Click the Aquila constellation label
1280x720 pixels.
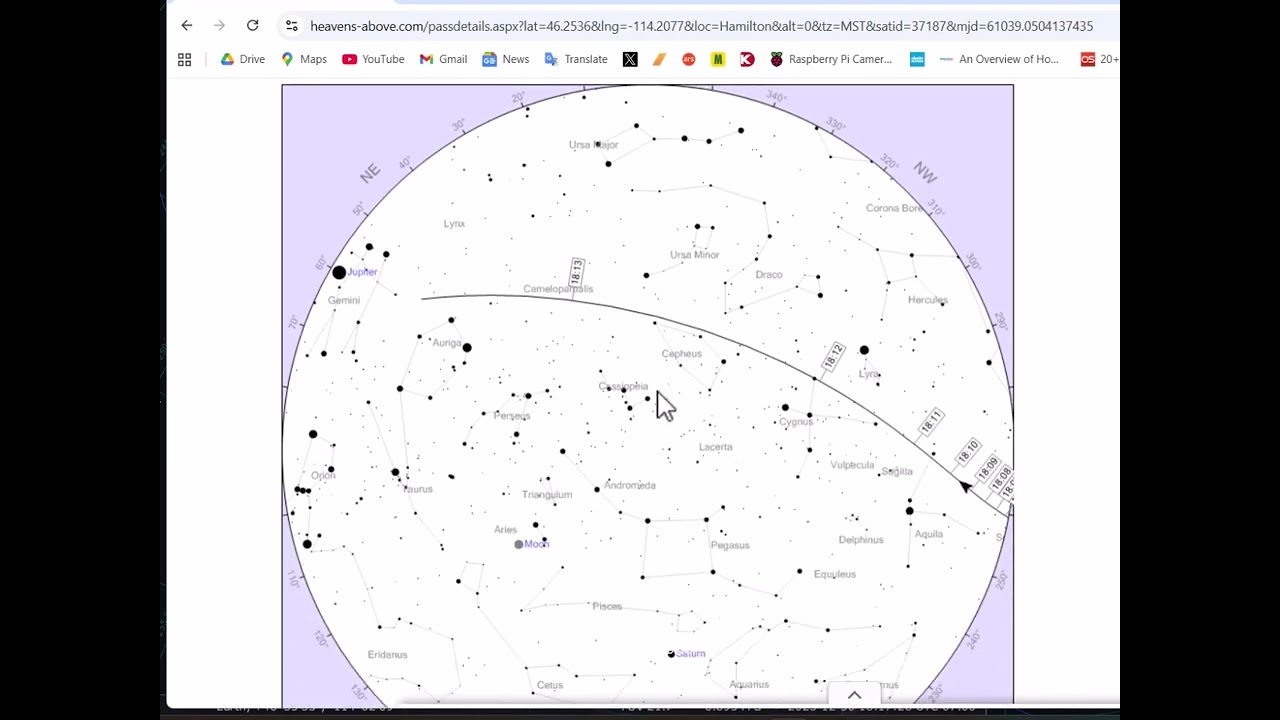click(929, 534)
